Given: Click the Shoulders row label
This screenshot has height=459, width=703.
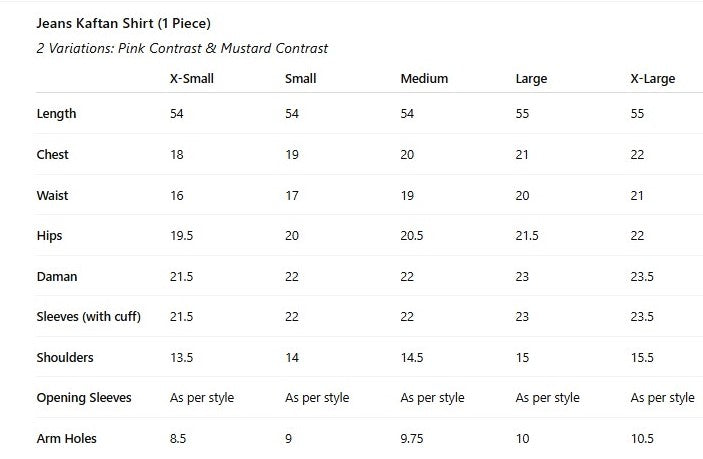Looking at the screenshot, I should [x=66, y=358].
